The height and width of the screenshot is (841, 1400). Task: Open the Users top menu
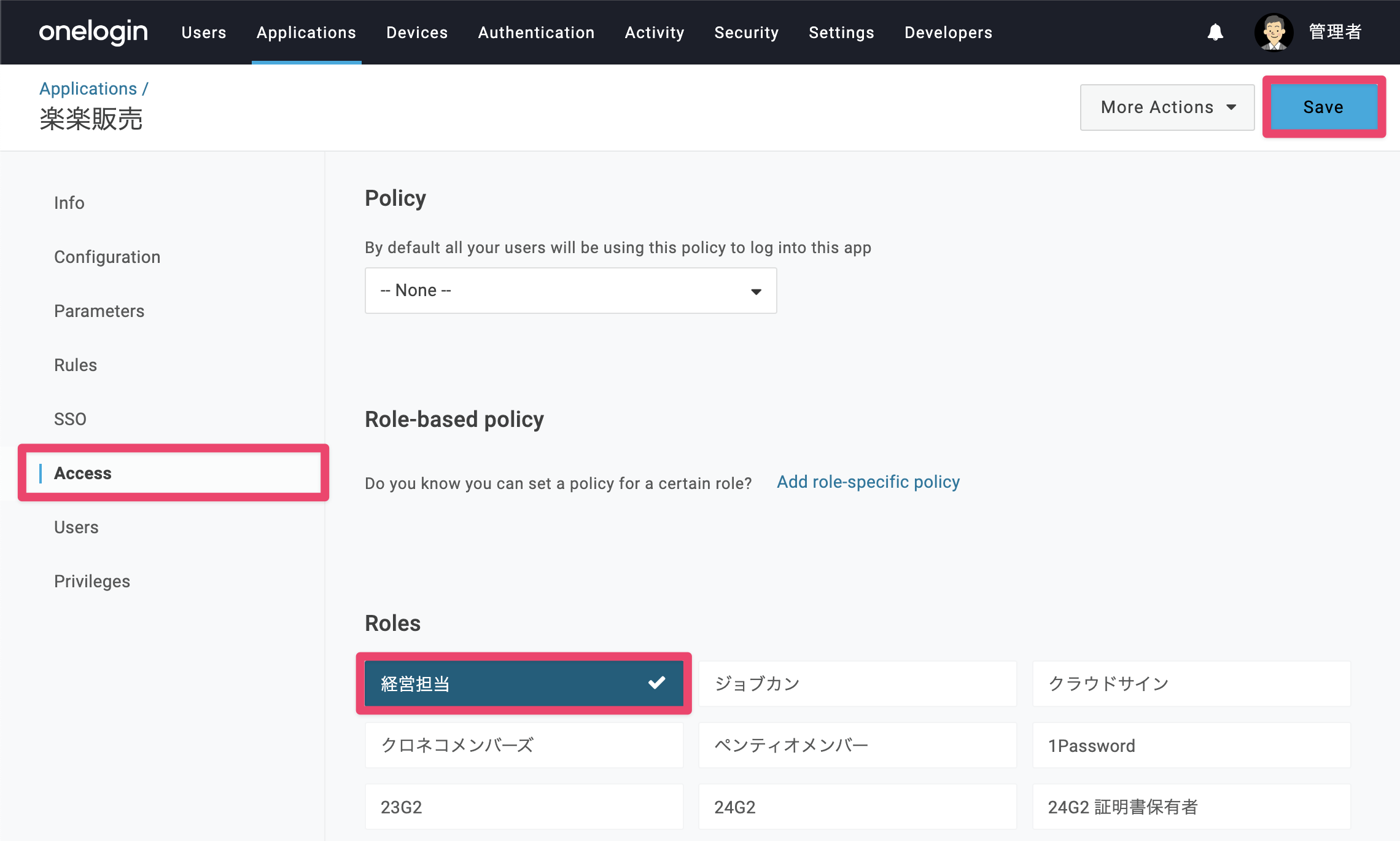(x=204, y=32)
